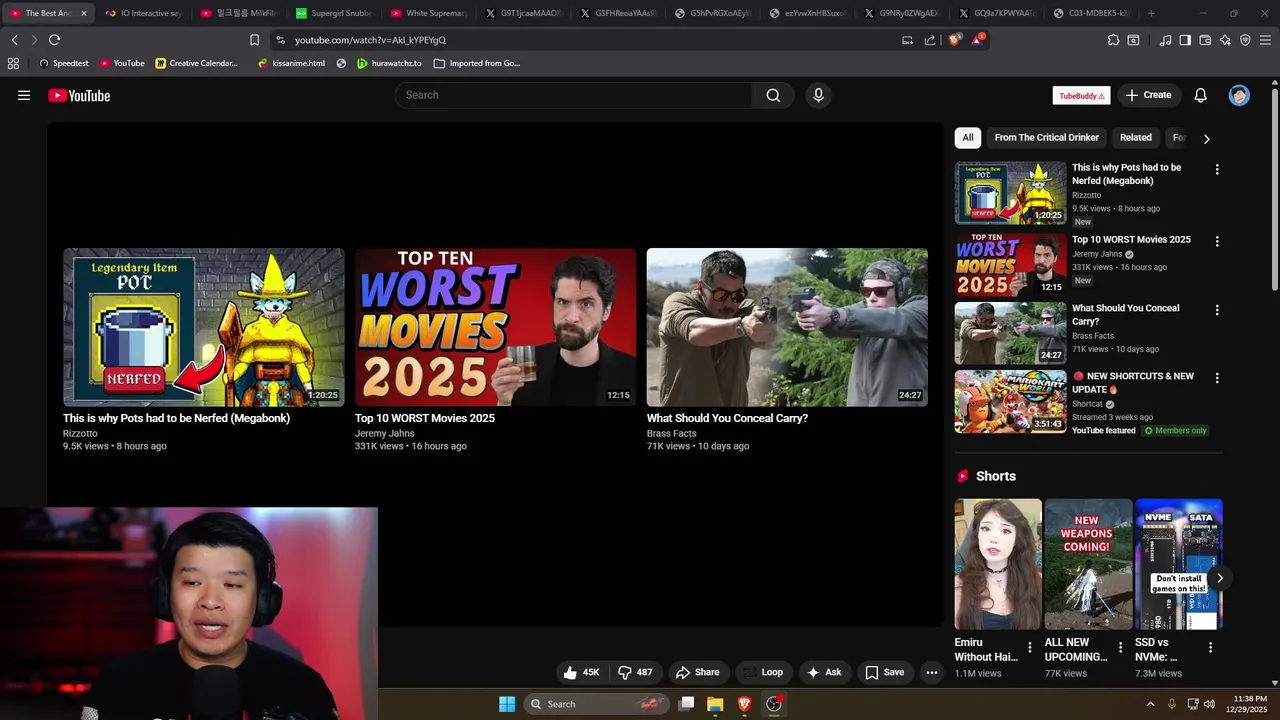The image size is (1280, 720).
Task: Open the Jeremy Jahns channel link below end-screen
Action: coord(385,433)
